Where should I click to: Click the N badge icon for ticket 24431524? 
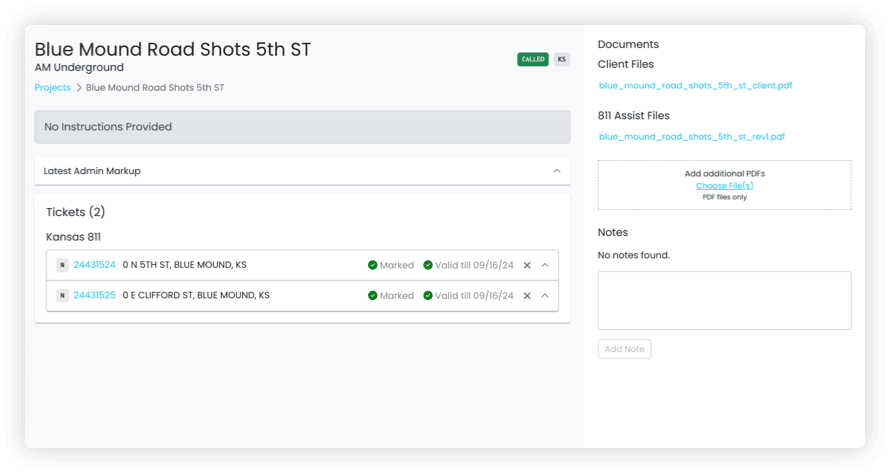tap(62, 266)
